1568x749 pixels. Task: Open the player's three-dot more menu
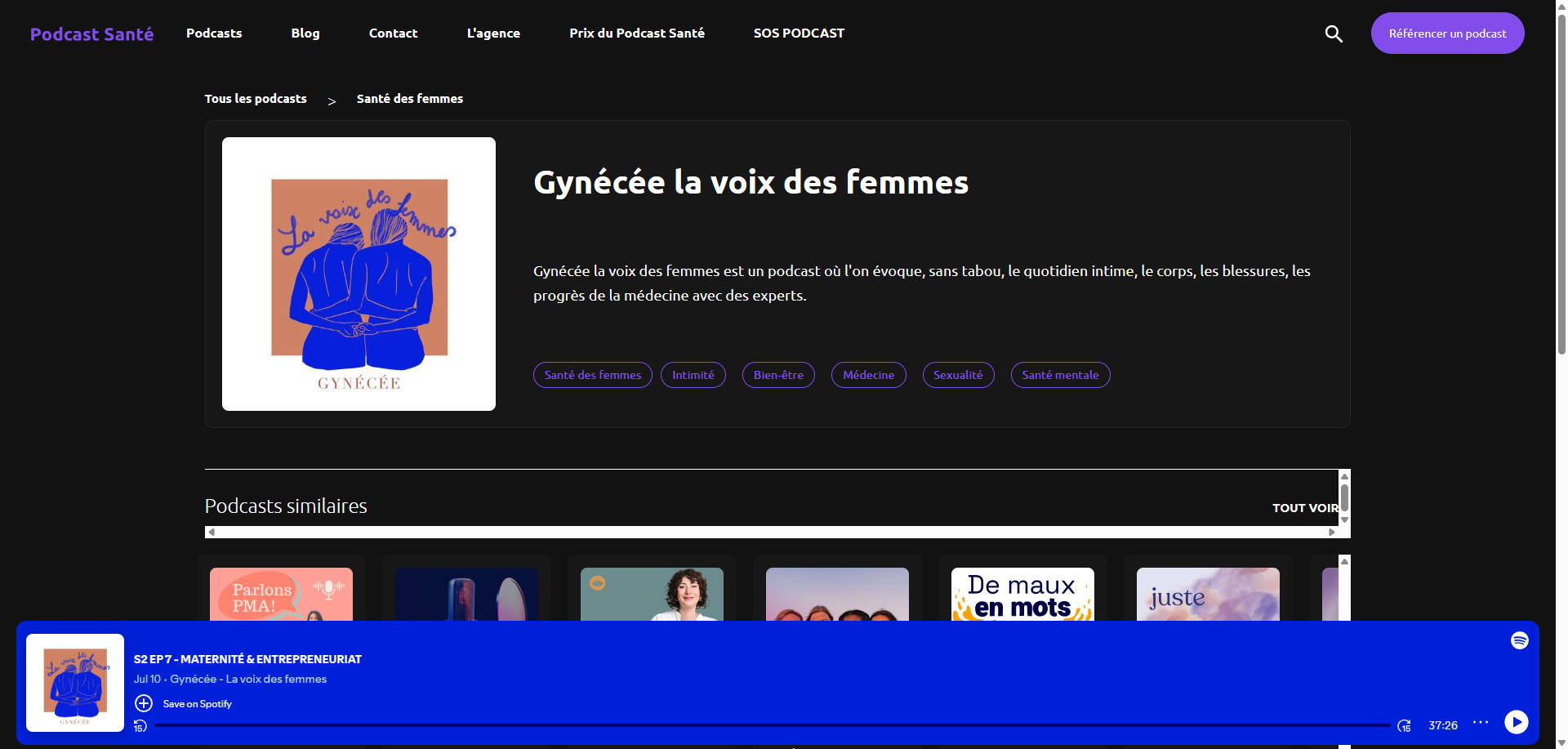pos(1480,723)
